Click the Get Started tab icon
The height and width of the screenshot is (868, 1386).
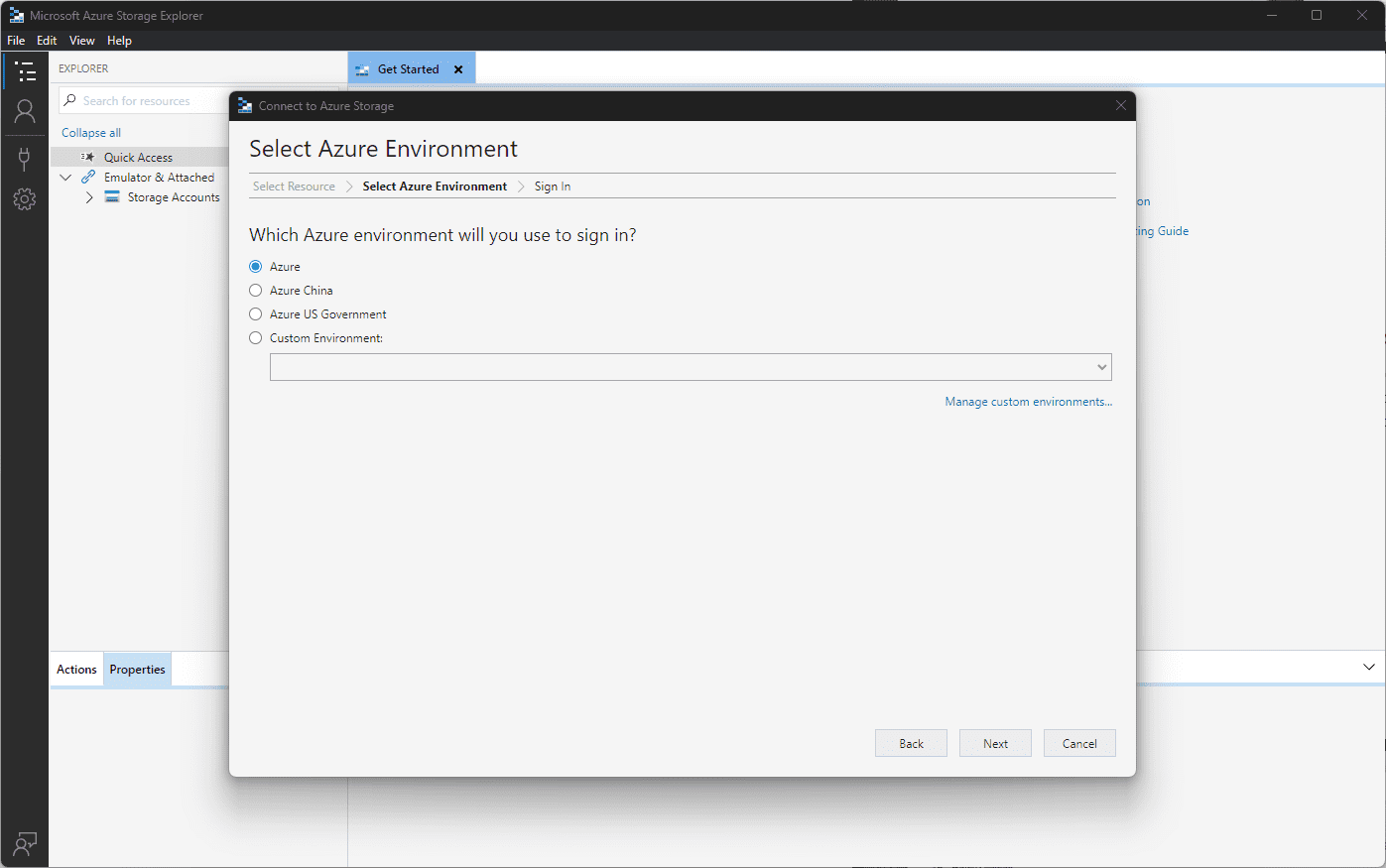[362, 69]
